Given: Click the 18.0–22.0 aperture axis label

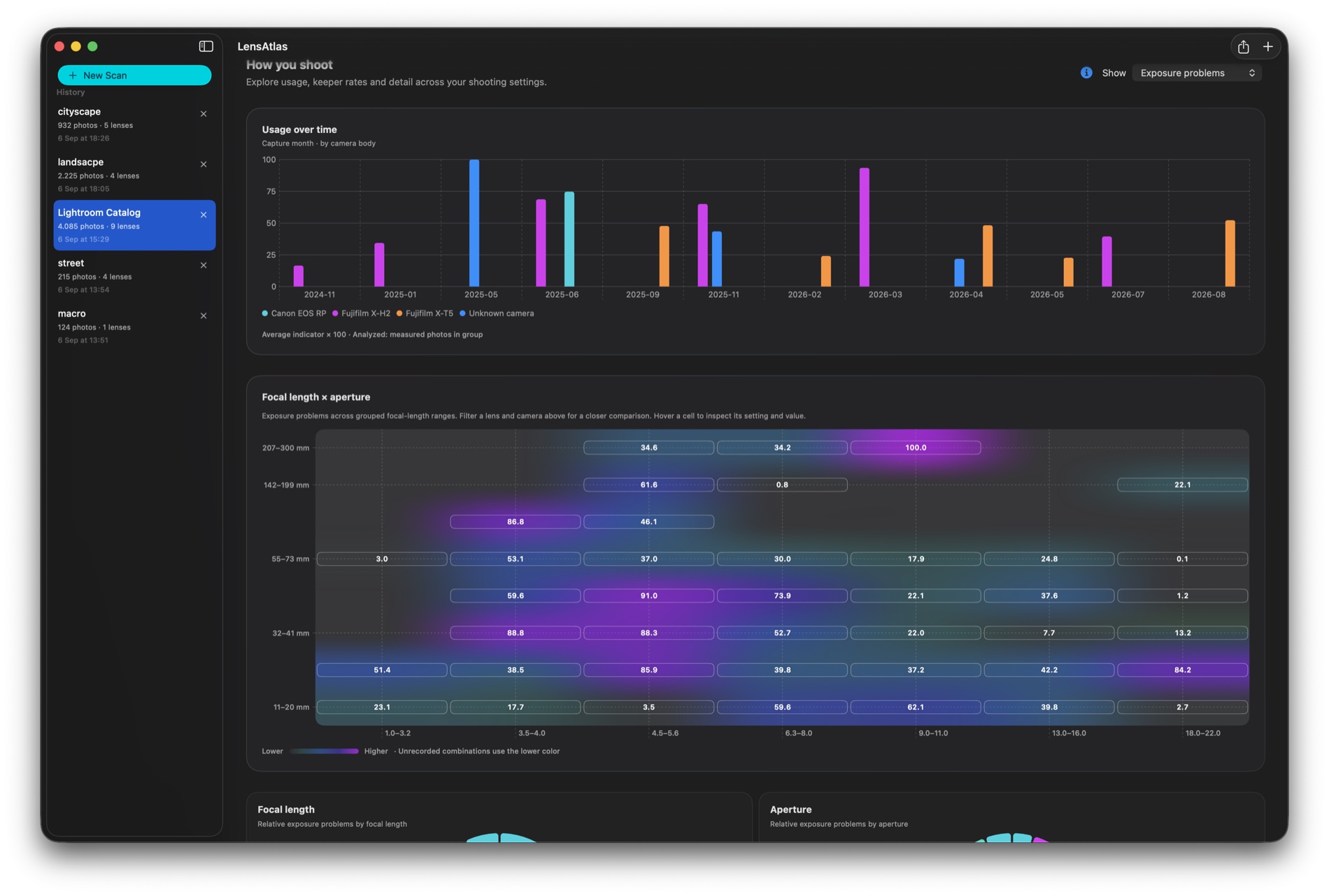Looking at the screenshot, I should (x=1202, y=733).
